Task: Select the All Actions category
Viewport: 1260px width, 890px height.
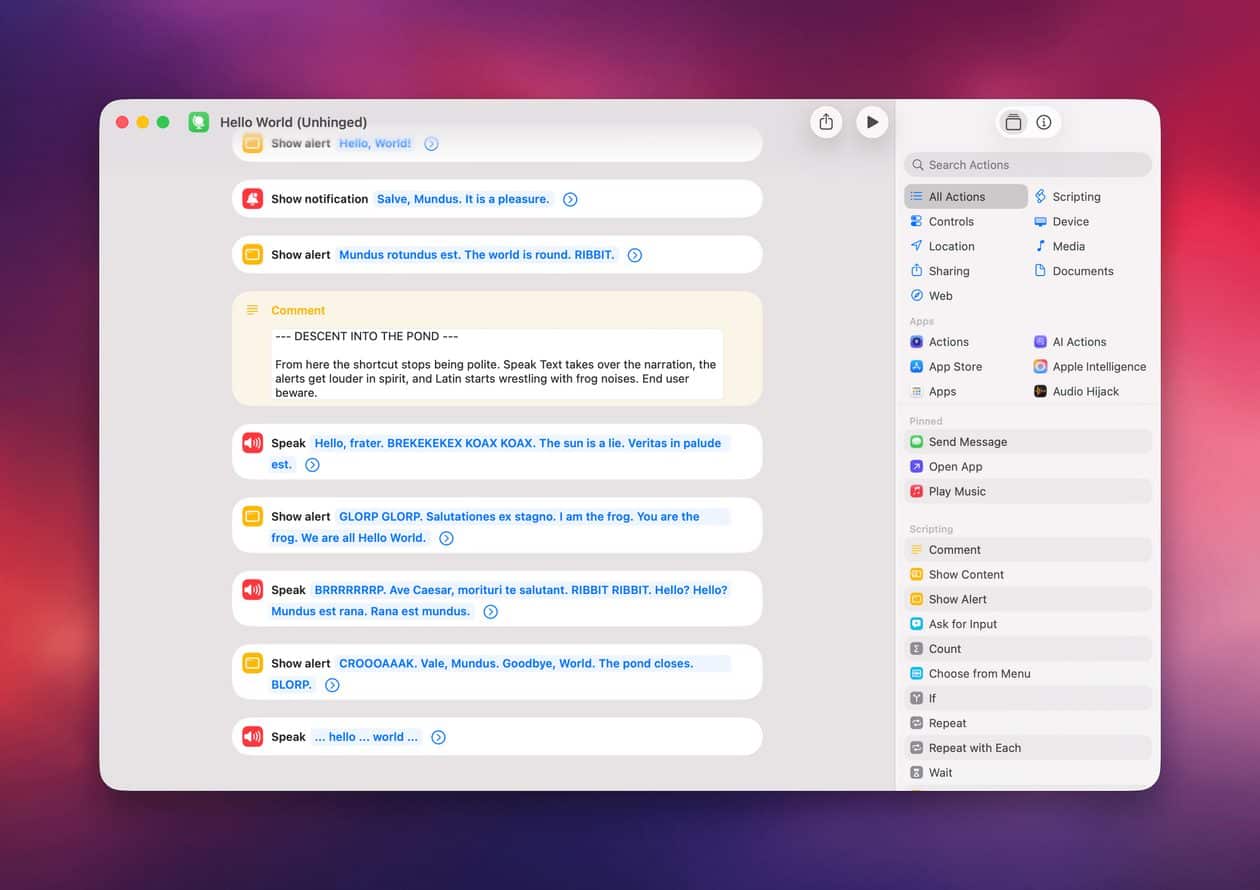Action: pos(966,197)
